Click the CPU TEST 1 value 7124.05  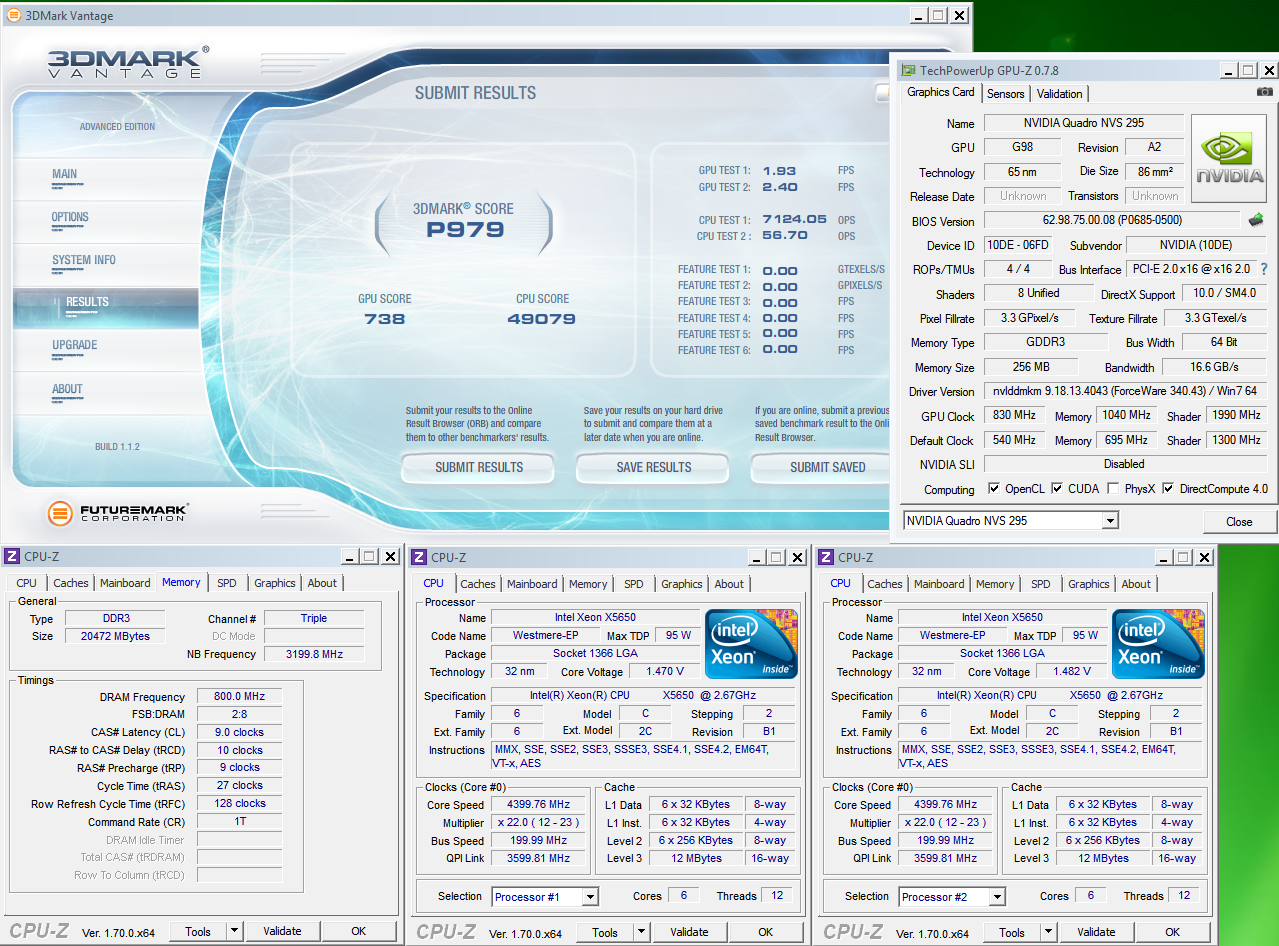click(x=795, y=219)
